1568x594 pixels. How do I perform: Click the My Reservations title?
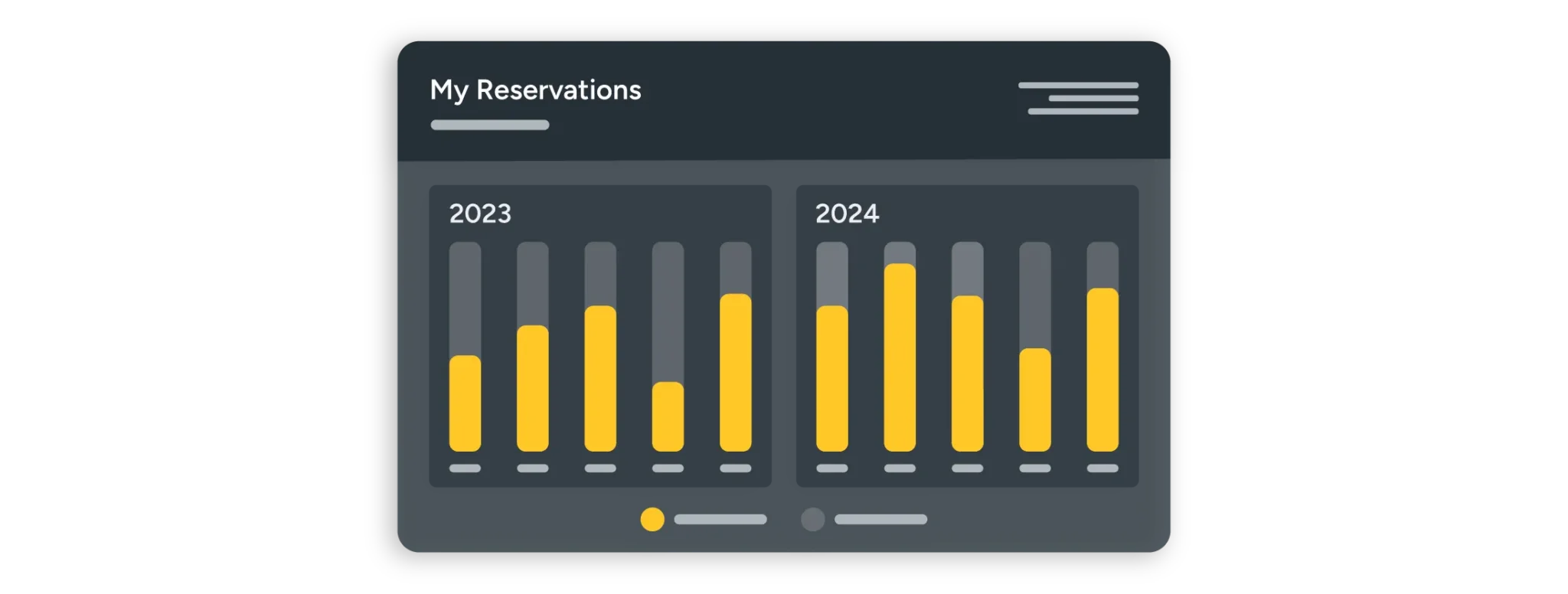(x=535, y=90)
